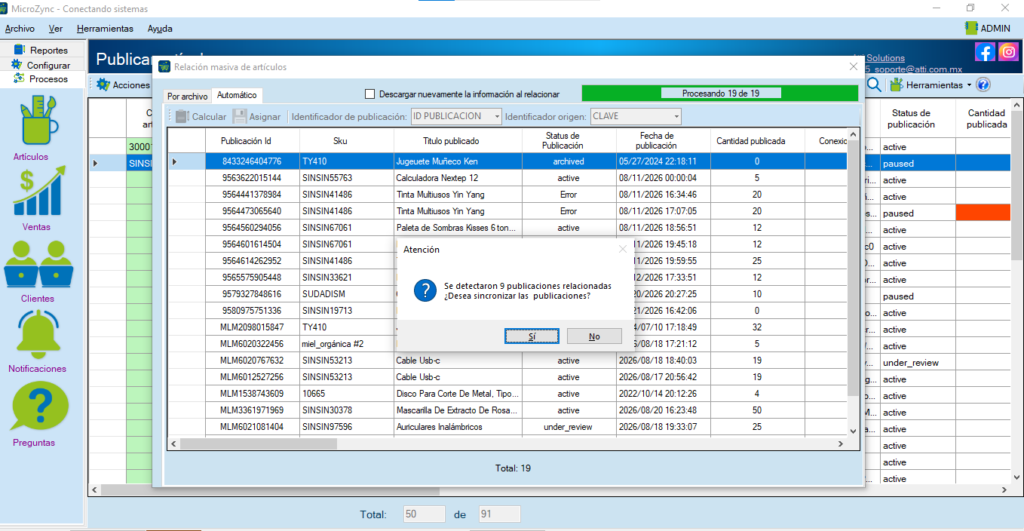Screen dimensions: 1024x531
Task: Open the Facebook icon
Action: [984, 52]
